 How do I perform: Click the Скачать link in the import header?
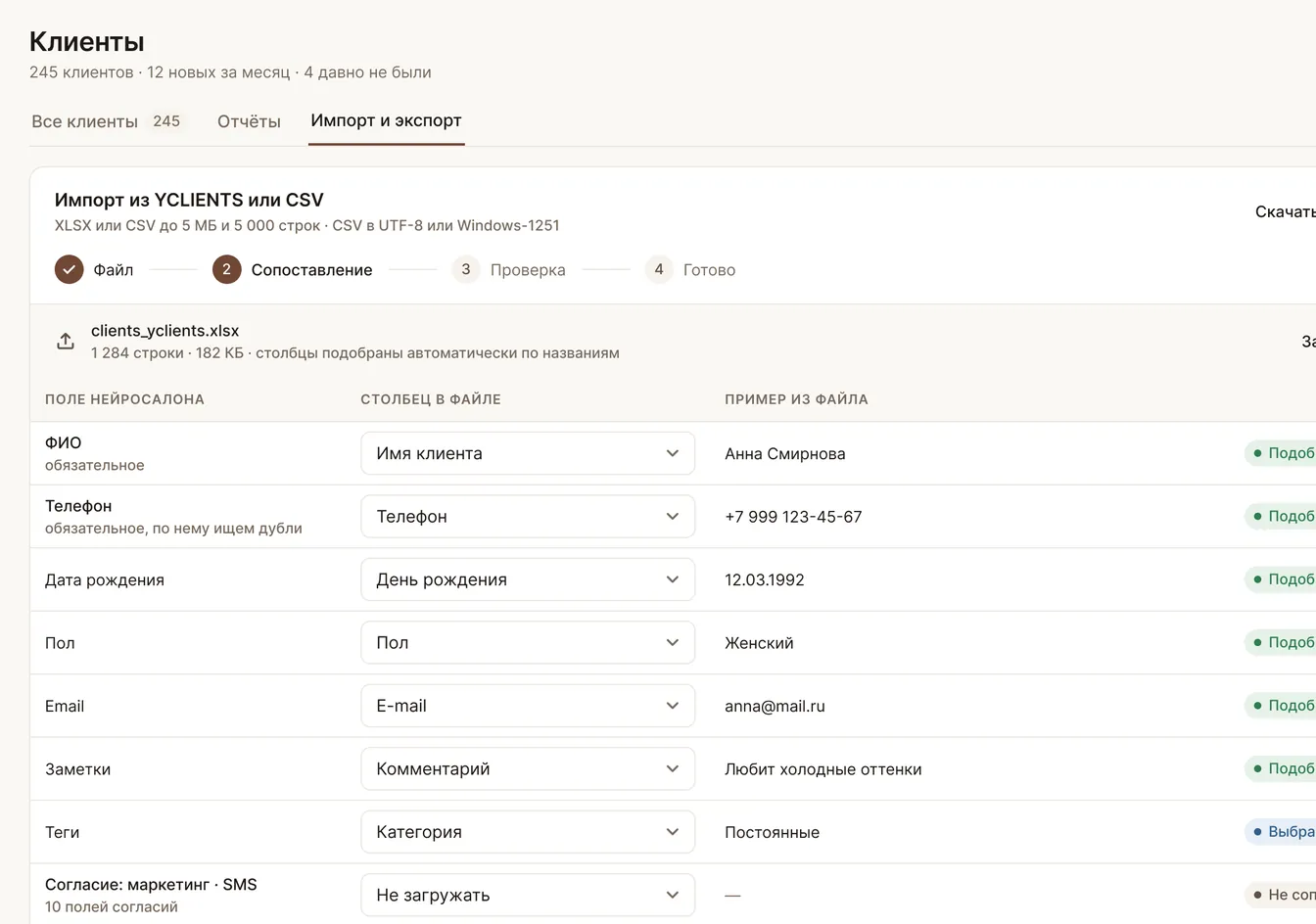(1285, 211)
